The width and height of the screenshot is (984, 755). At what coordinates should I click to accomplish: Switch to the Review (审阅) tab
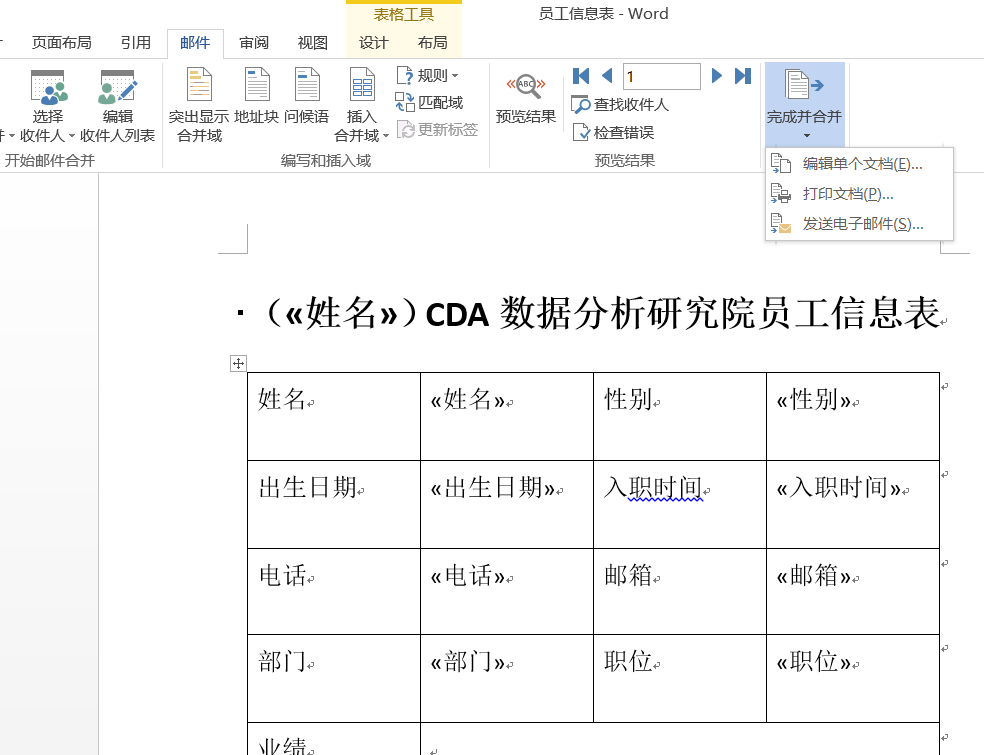tap(254, 43)
